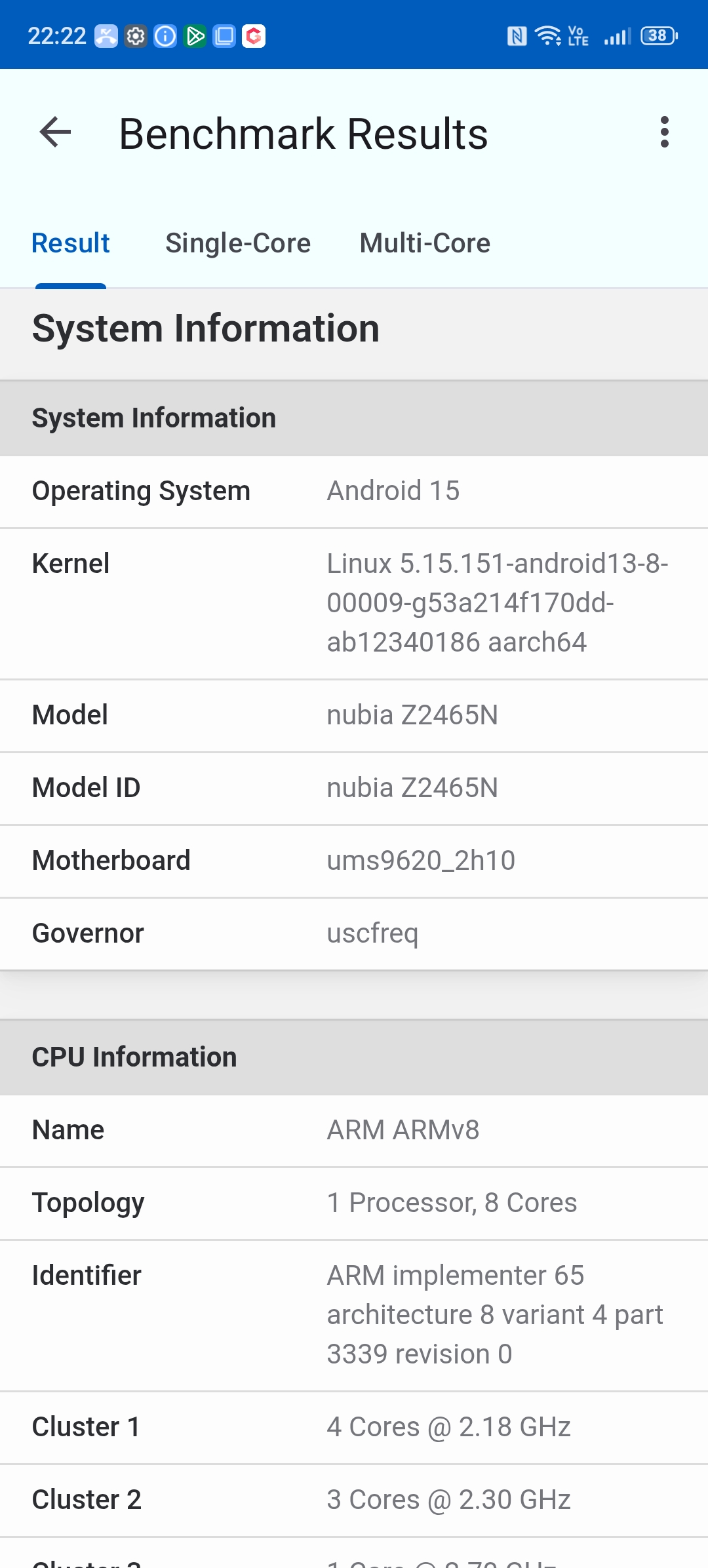
Task: Select the Result tab
Action: (x=71, y=243)
